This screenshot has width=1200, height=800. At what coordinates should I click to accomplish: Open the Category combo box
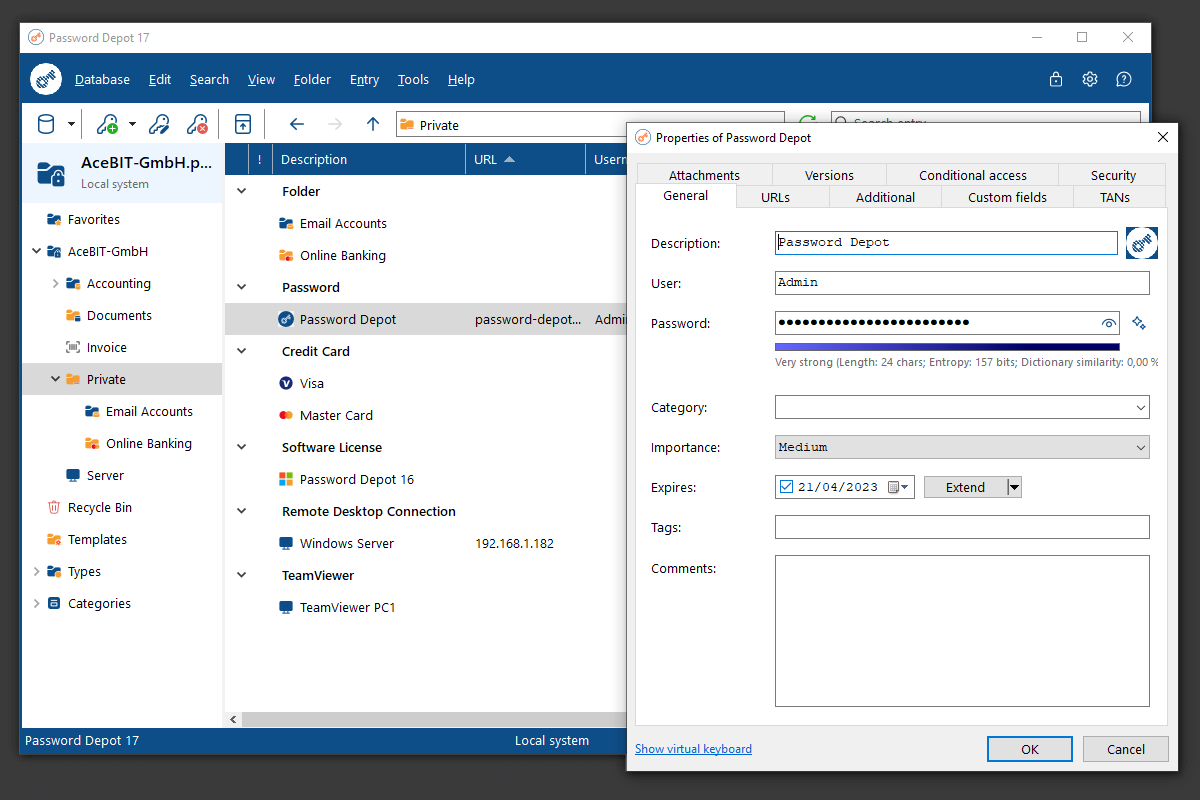pyautogui.click(x=962, y=407)
